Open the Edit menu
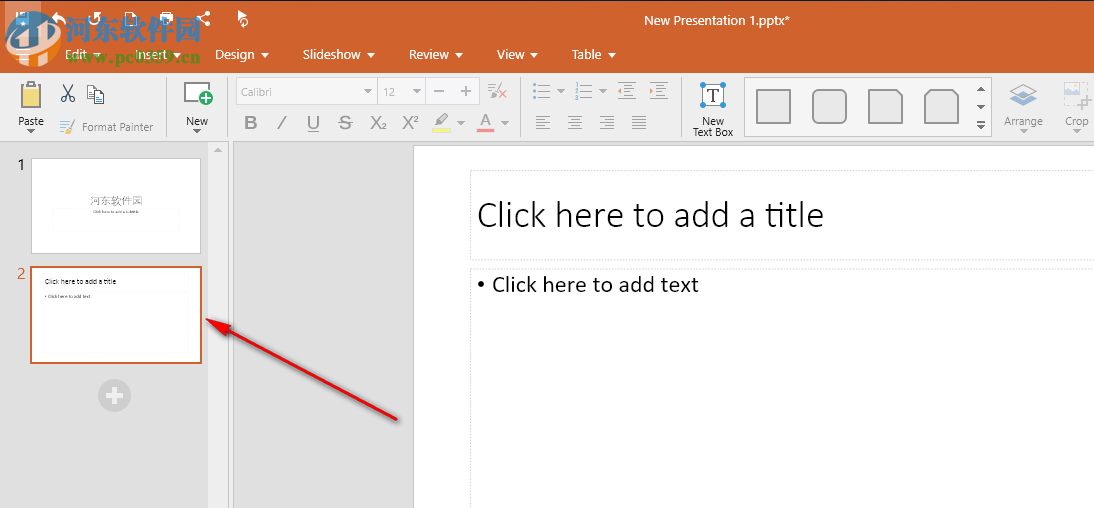This screenshot has height=508, width=1094. (83, 54)
